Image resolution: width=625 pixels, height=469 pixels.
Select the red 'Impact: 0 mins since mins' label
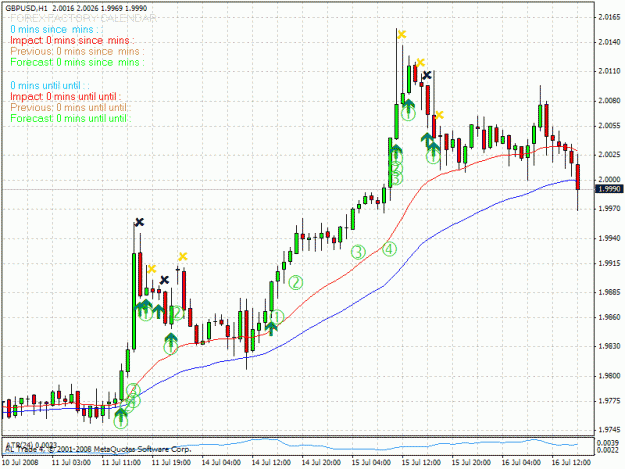click(72, 41)
